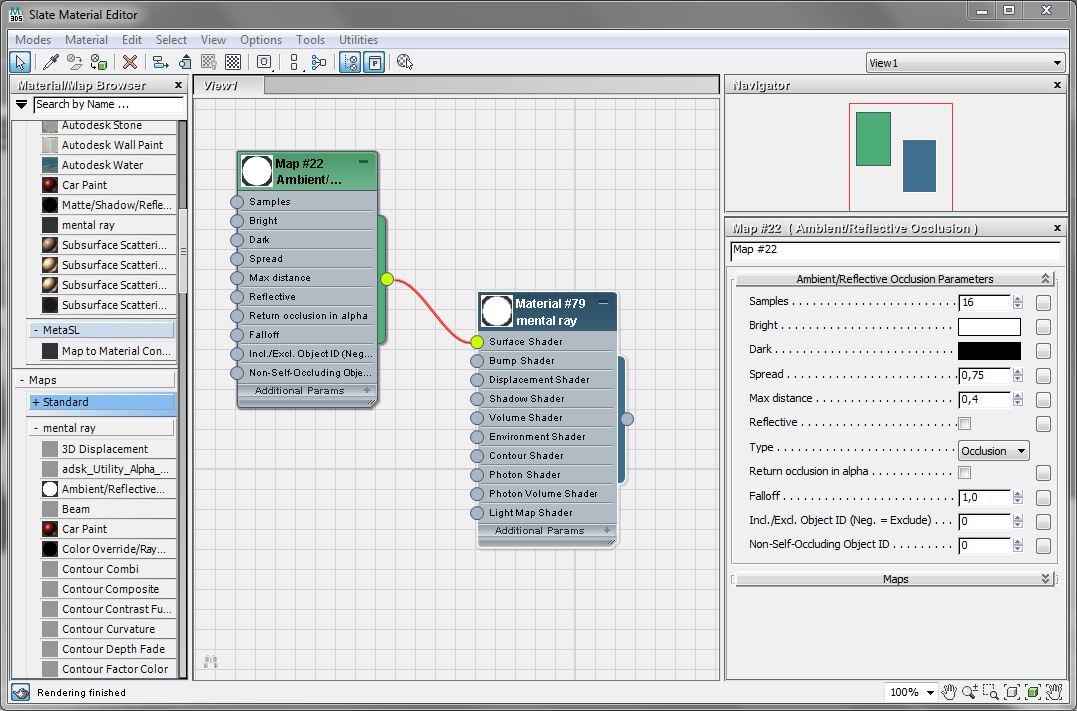
Task: Activate Pan Tool hand in status bar
Action: pyautogui.click(x=949, y=692)
